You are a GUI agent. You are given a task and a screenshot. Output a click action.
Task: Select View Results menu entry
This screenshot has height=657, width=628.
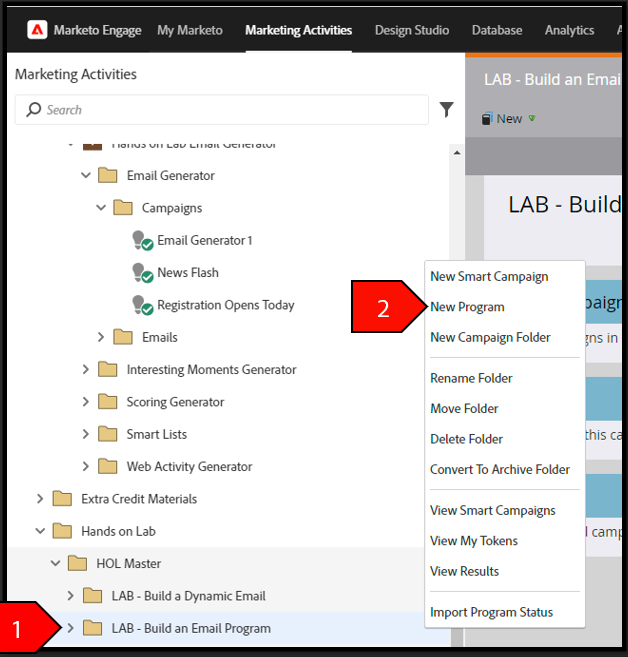465,572
